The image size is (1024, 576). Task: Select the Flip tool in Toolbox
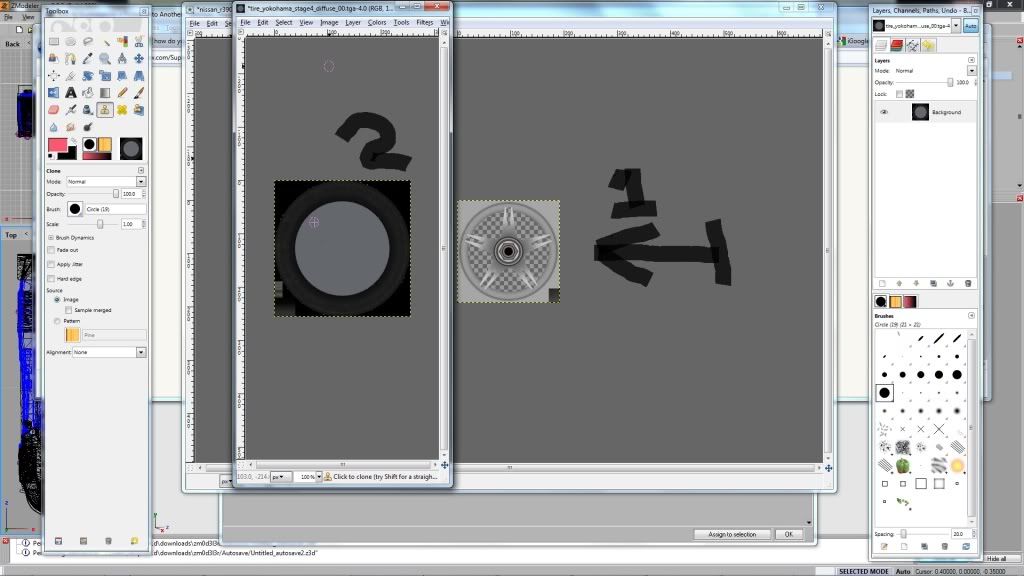pyautogui.click(x=54, y=93)
